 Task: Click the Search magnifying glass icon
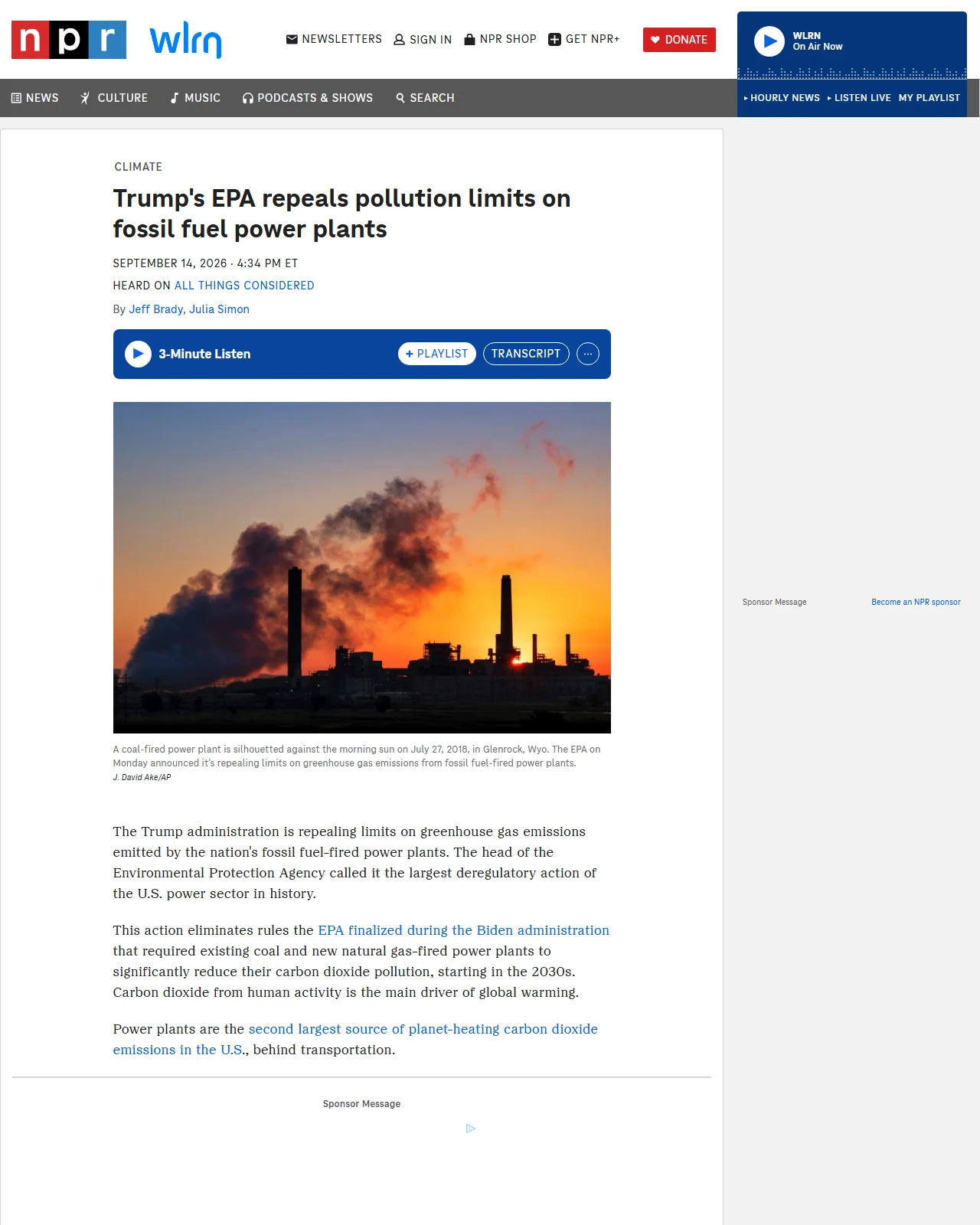[400, 98]
